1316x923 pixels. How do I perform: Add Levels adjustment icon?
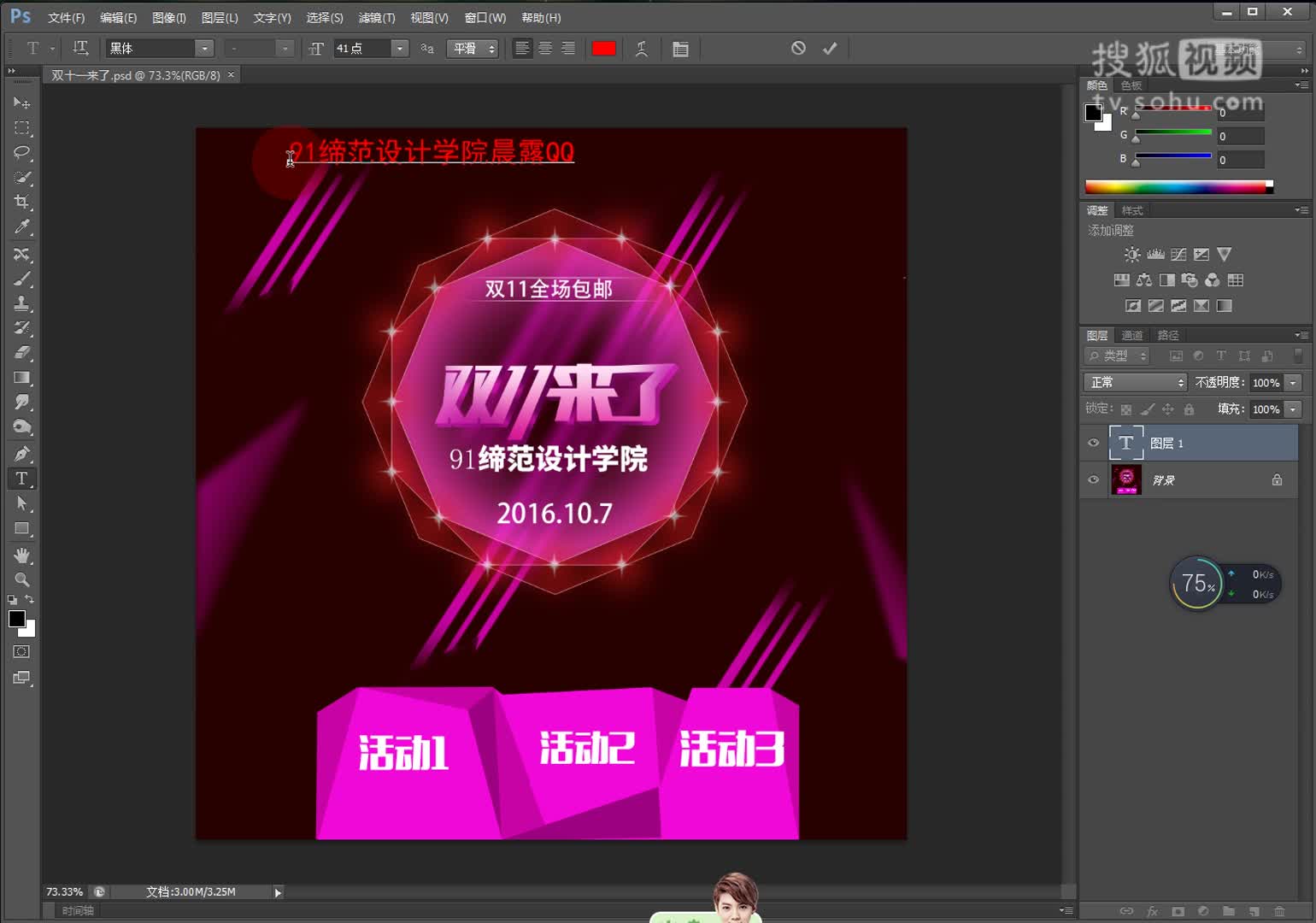pos(1155,255)
